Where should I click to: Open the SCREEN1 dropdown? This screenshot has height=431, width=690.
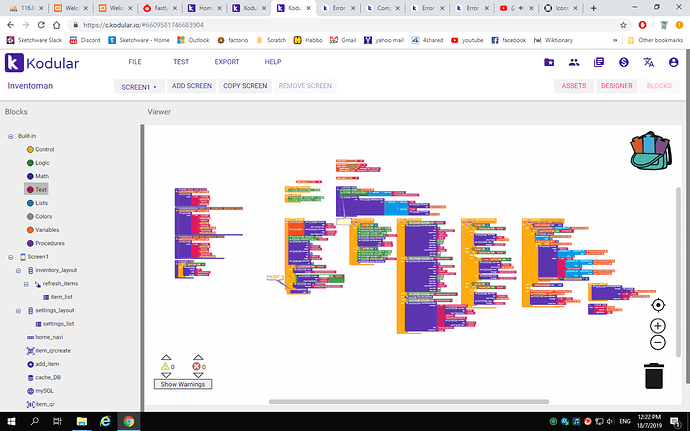[139, 87]
